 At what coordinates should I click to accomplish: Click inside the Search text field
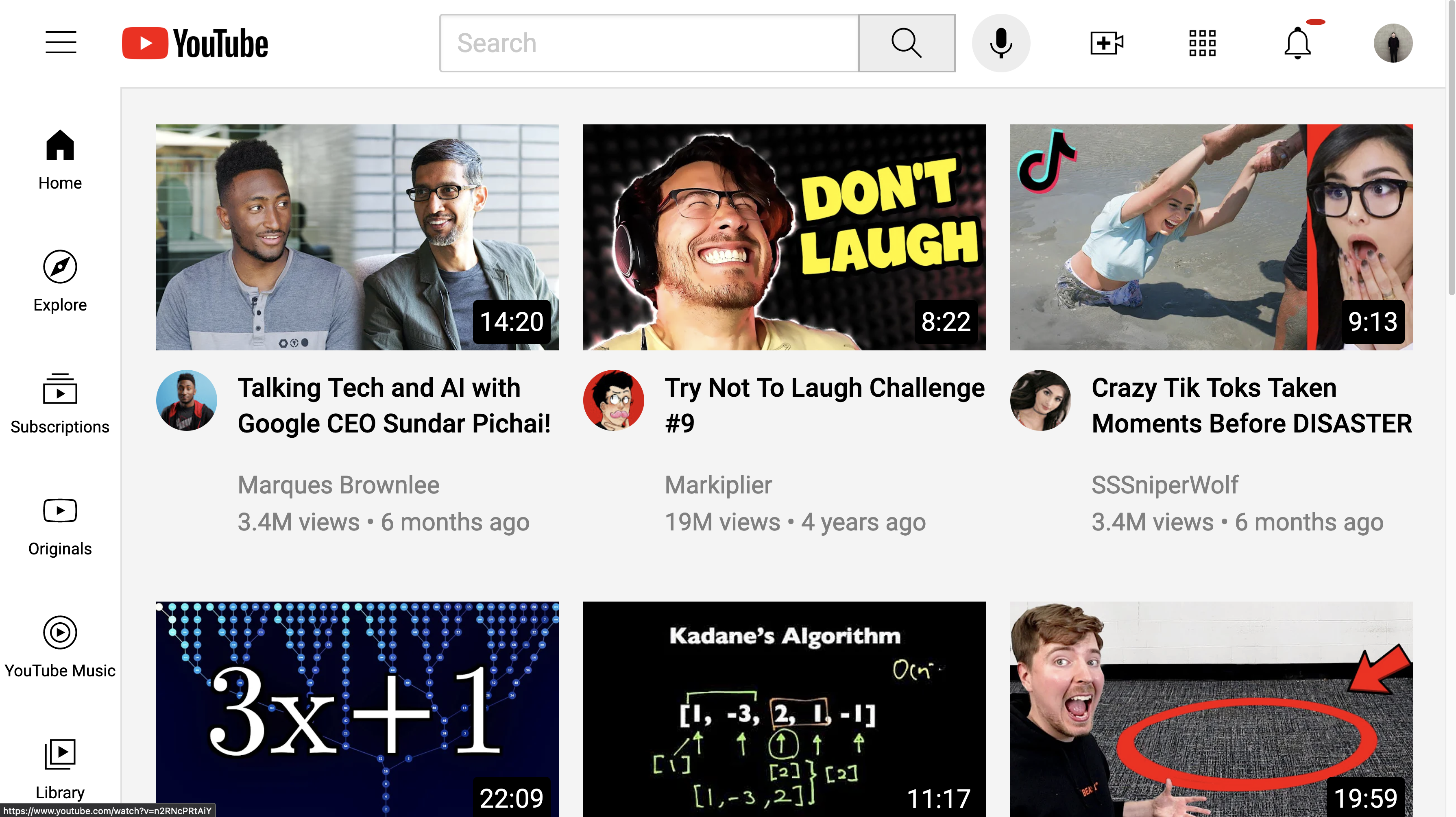649,43
